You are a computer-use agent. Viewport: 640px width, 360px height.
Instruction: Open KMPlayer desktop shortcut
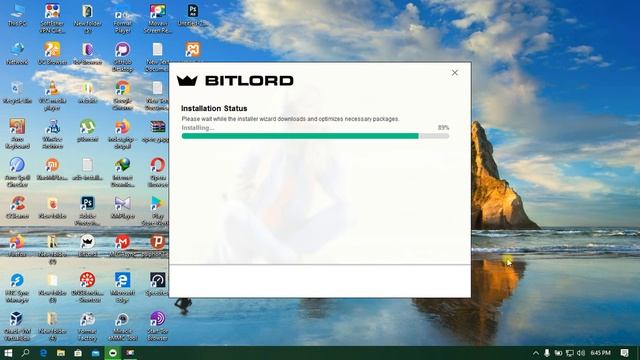[x=122, y=207]
